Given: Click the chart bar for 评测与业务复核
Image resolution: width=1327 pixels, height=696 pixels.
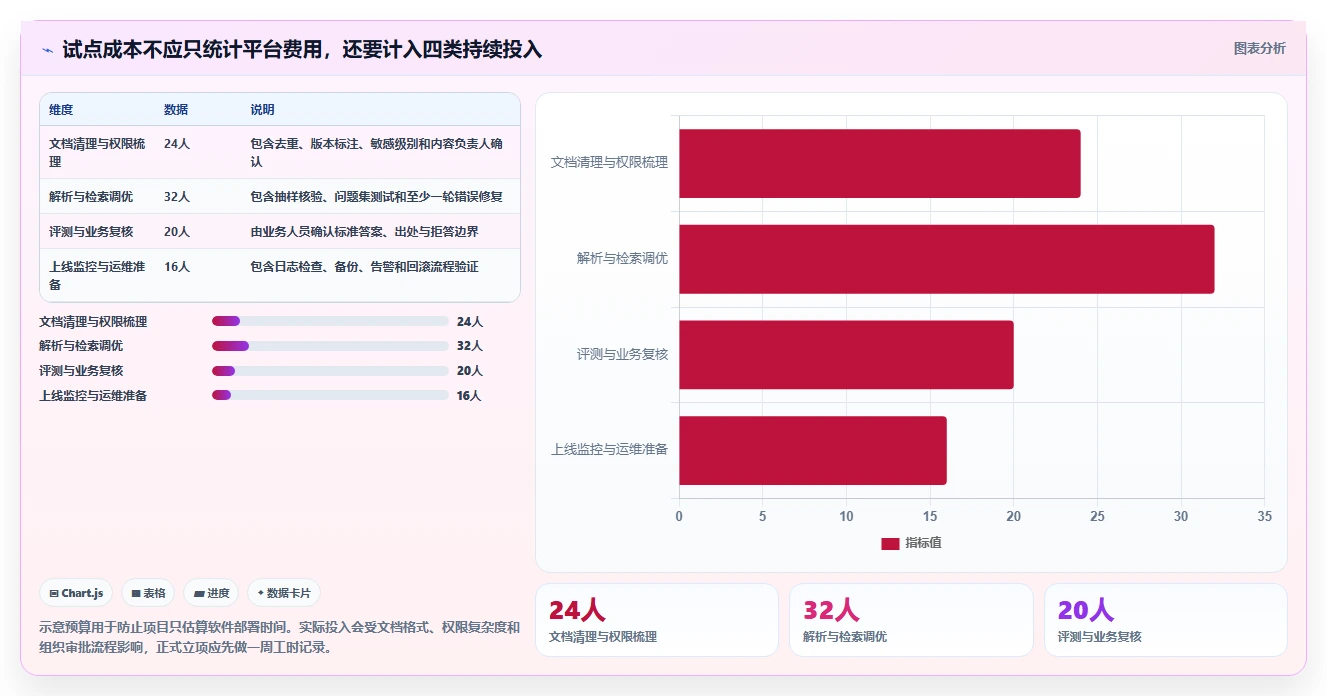Looking at the screenshot, I should point(847,355).
